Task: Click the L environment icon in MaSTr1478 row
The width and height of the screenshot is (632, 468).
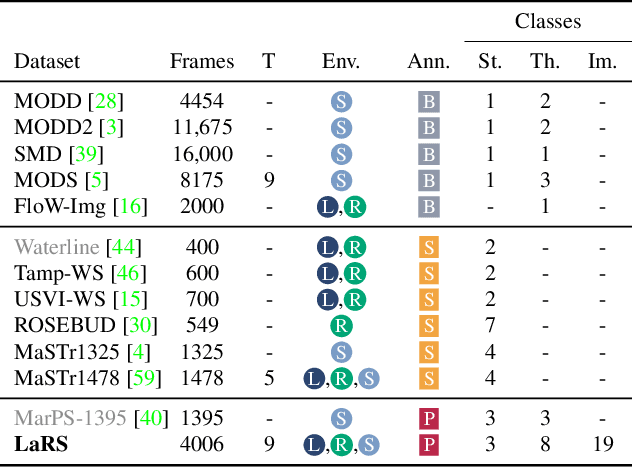Action: 314,377
